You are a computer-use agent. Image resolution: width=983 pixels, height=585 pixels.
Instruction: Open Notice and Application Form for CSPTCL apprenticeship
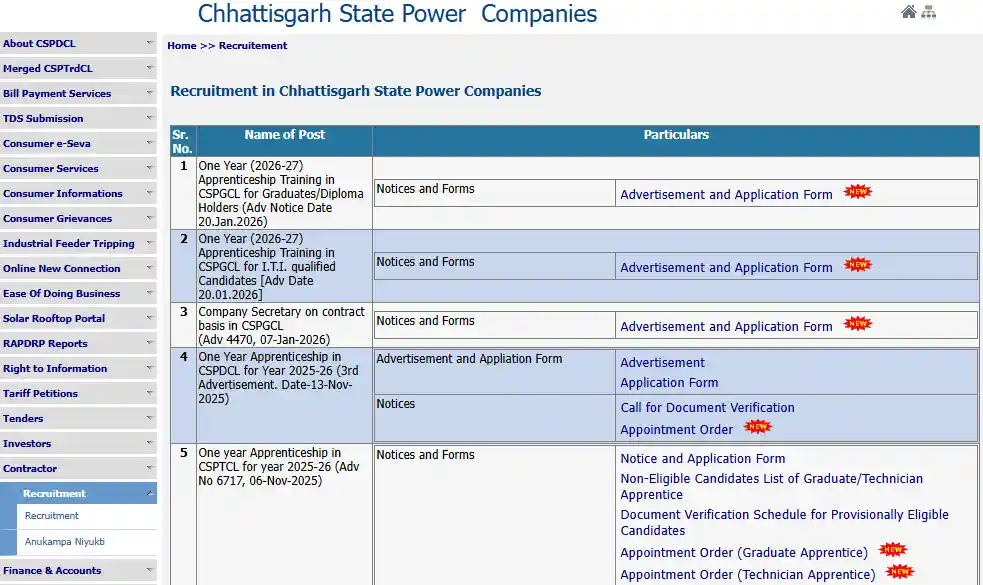[x=703, y=458]
